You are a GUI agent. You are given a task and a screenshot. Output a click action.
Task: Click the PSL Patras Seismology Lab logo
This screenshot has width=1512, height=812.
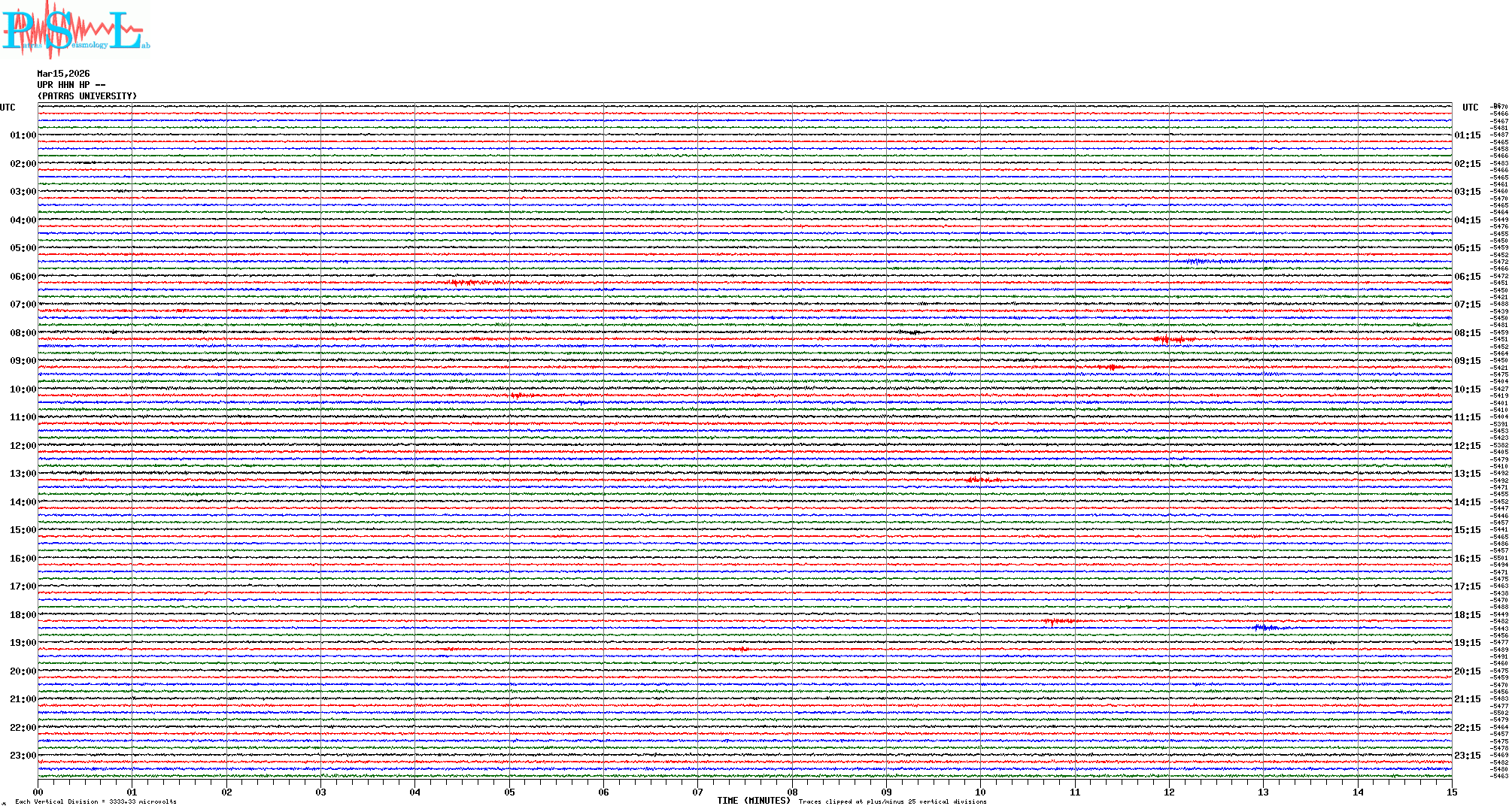coord(75,30)
